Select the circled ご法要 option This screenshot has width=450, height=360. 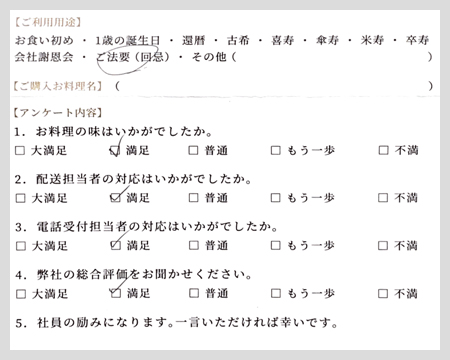[x=133, y=57]
